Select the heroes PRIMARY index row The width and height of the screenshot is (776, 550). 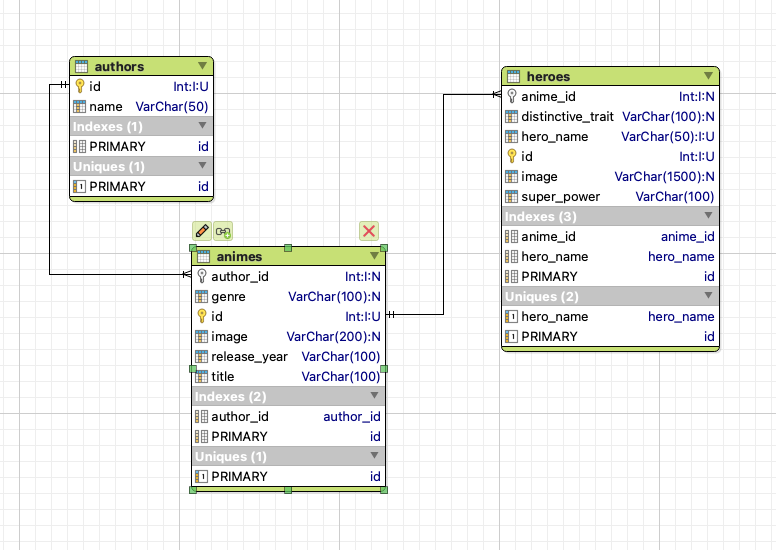tap(610, 277)
